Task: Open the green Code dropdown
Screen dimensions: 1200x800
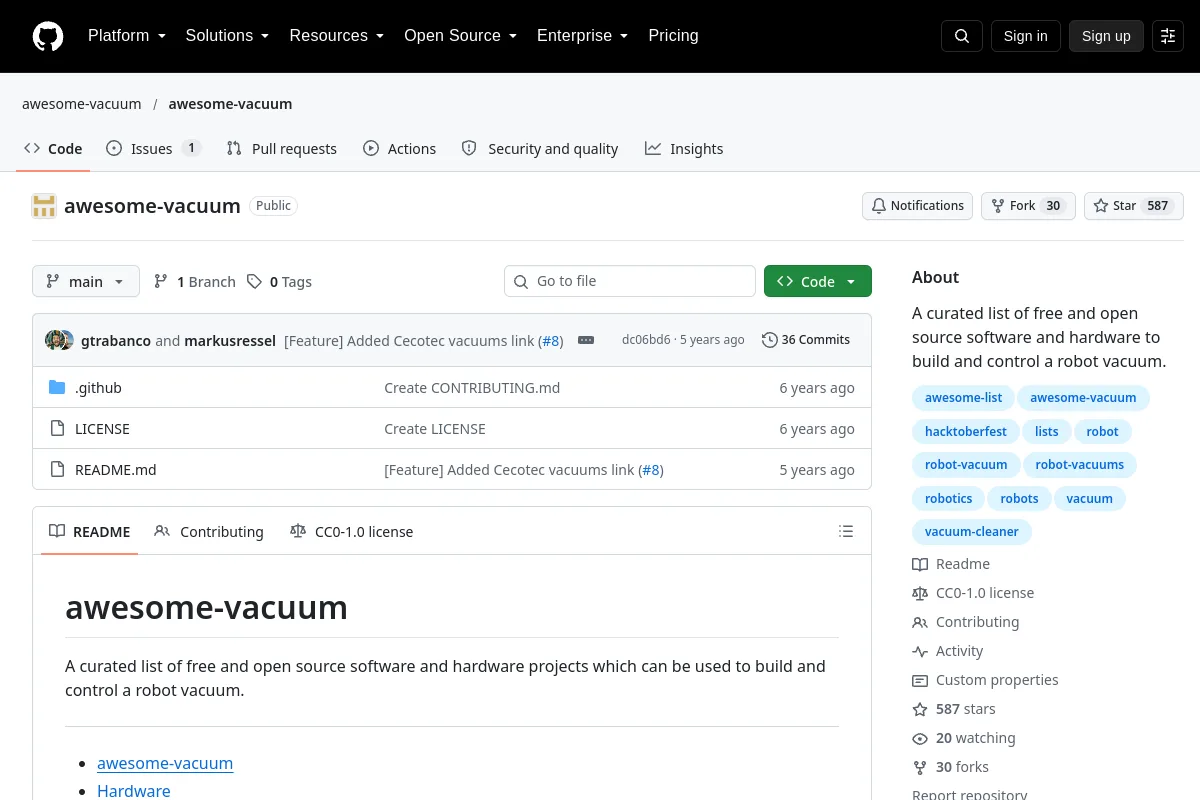Action: (x=818, y=282)
